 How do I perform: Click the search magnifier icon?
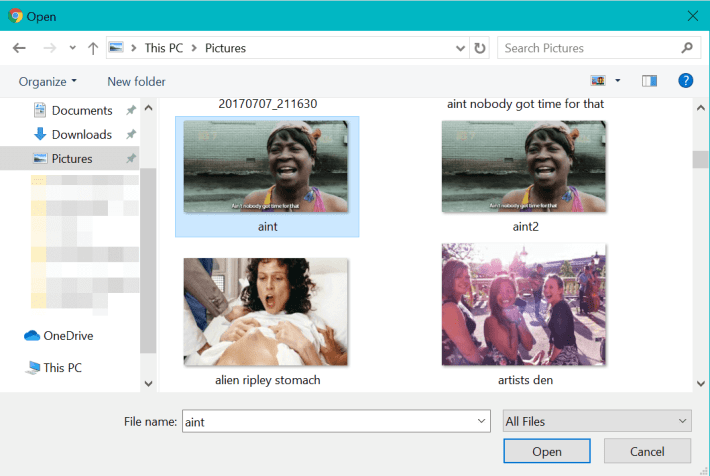click(x=687, y=48)
